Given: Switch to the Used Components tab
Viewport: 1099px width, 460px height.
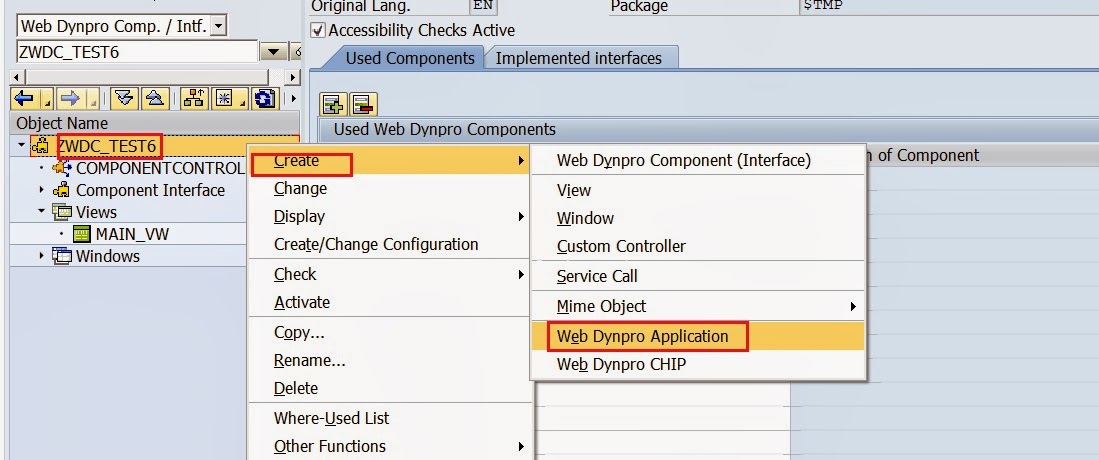Looking at the screenshot, I should tap(410, 58).
